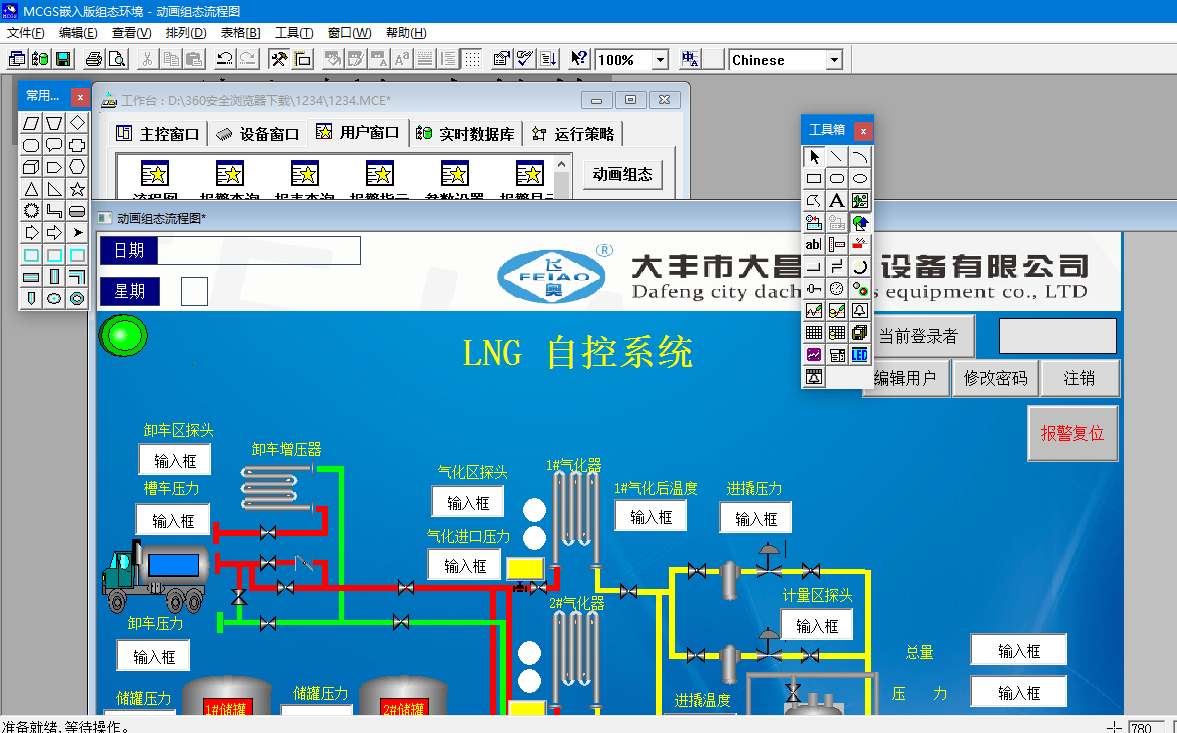Choose the LED display component in toolbox

(x=860, y=355)
